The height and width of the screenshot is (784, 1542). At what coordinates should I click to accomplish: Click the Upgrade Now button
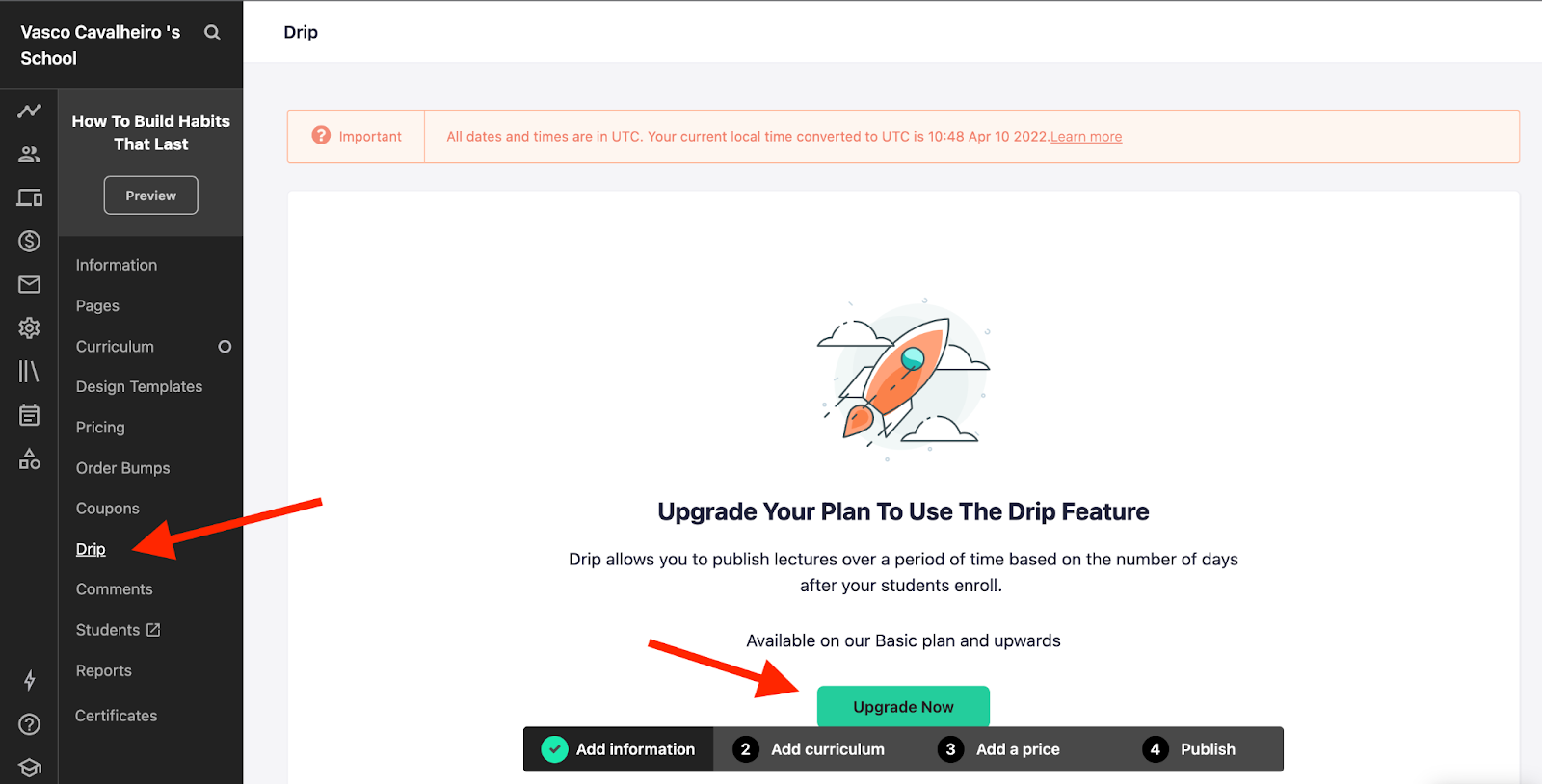click(x=903, y=707)
